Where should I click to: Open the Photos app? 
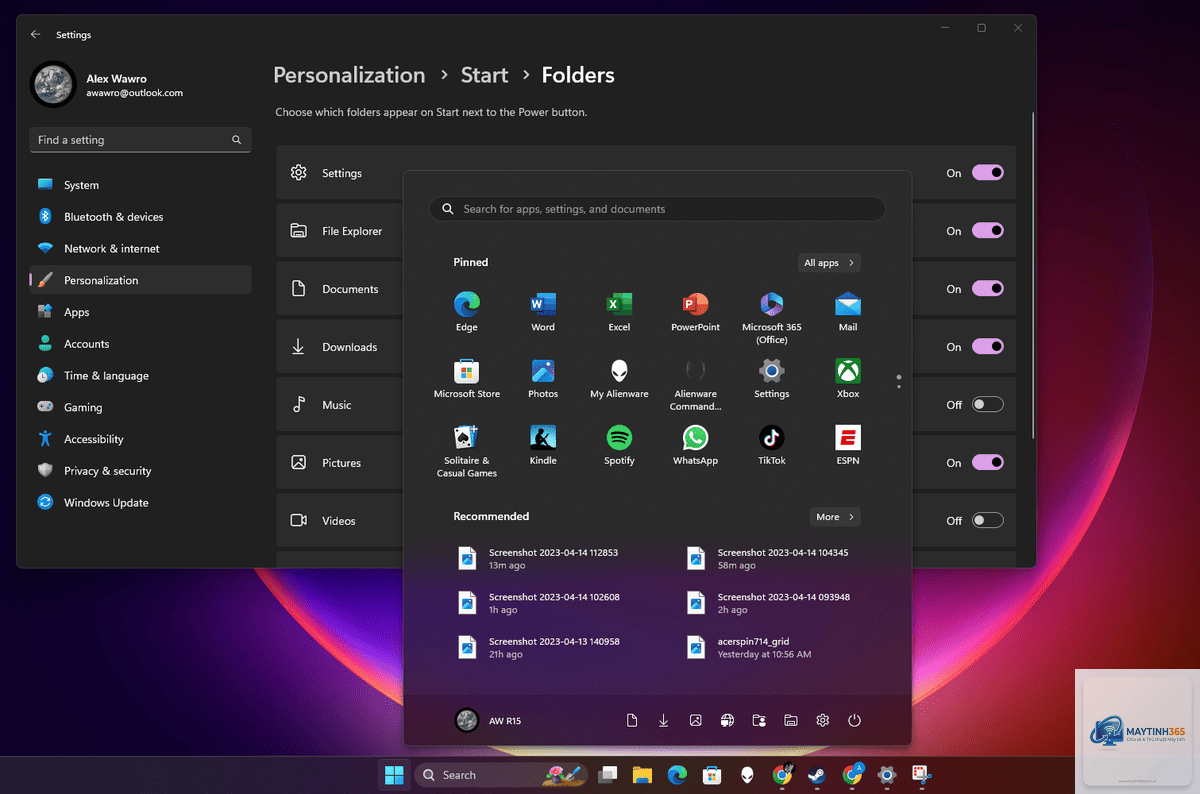click(543, 378)
